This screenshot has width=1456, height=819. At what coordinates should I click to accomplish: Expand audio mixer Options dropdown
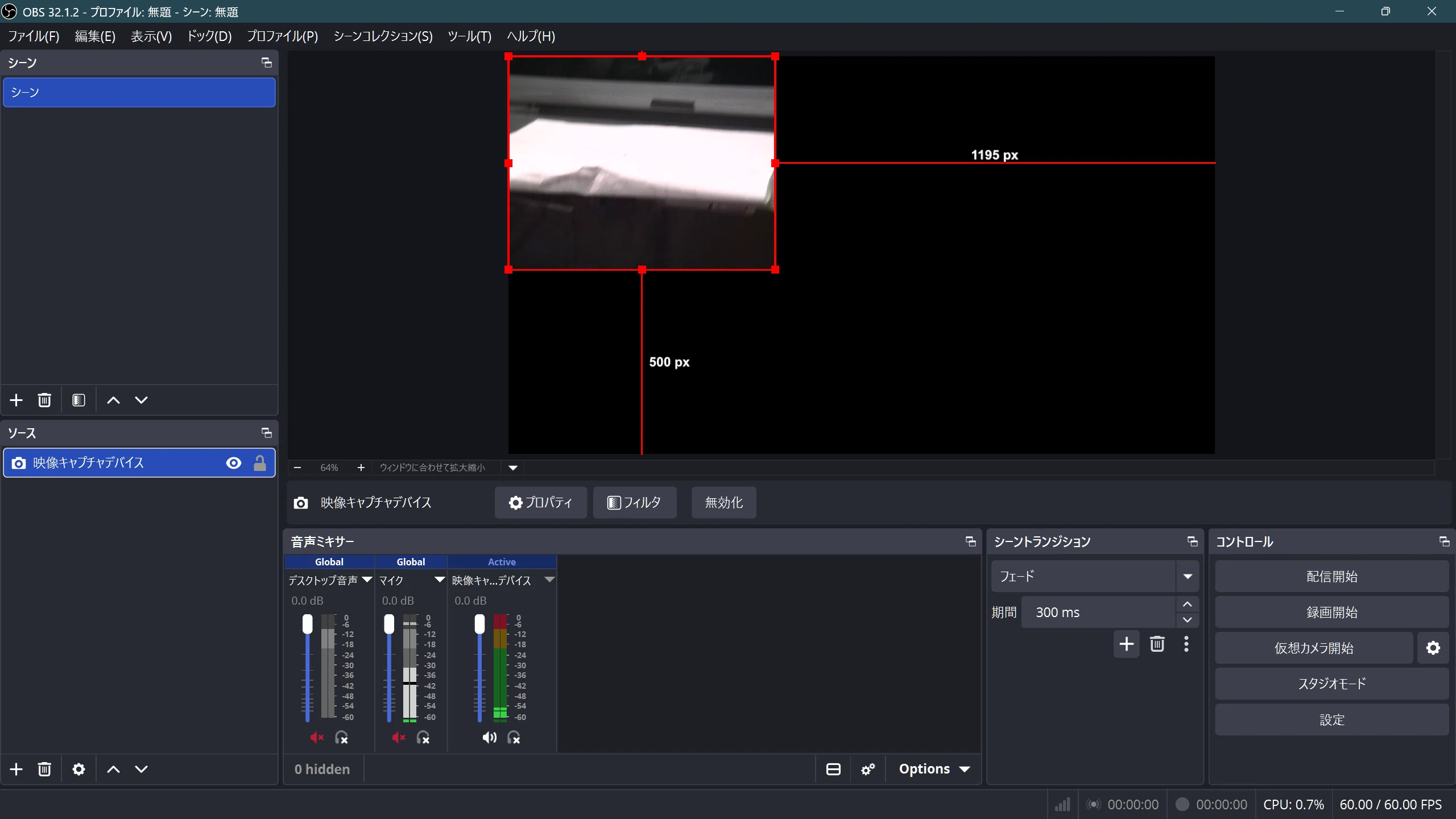point(934,769)
